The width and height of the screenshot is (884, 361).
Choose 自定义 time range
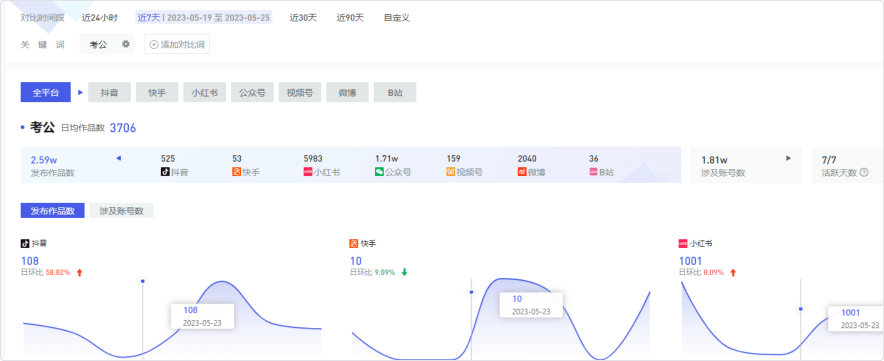[397, 17]
